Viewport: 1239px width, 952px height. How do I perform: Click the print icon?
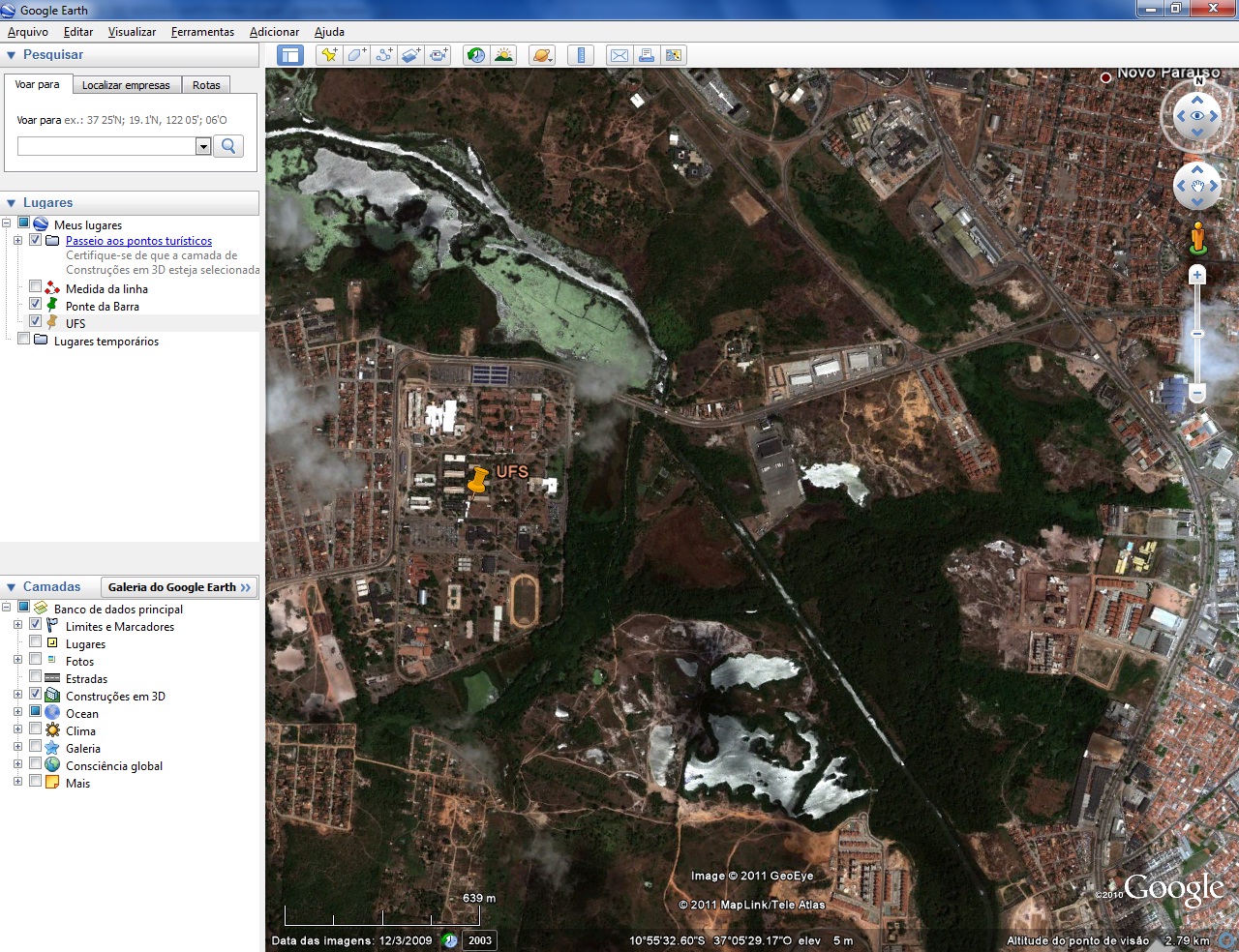coord(646,55)
